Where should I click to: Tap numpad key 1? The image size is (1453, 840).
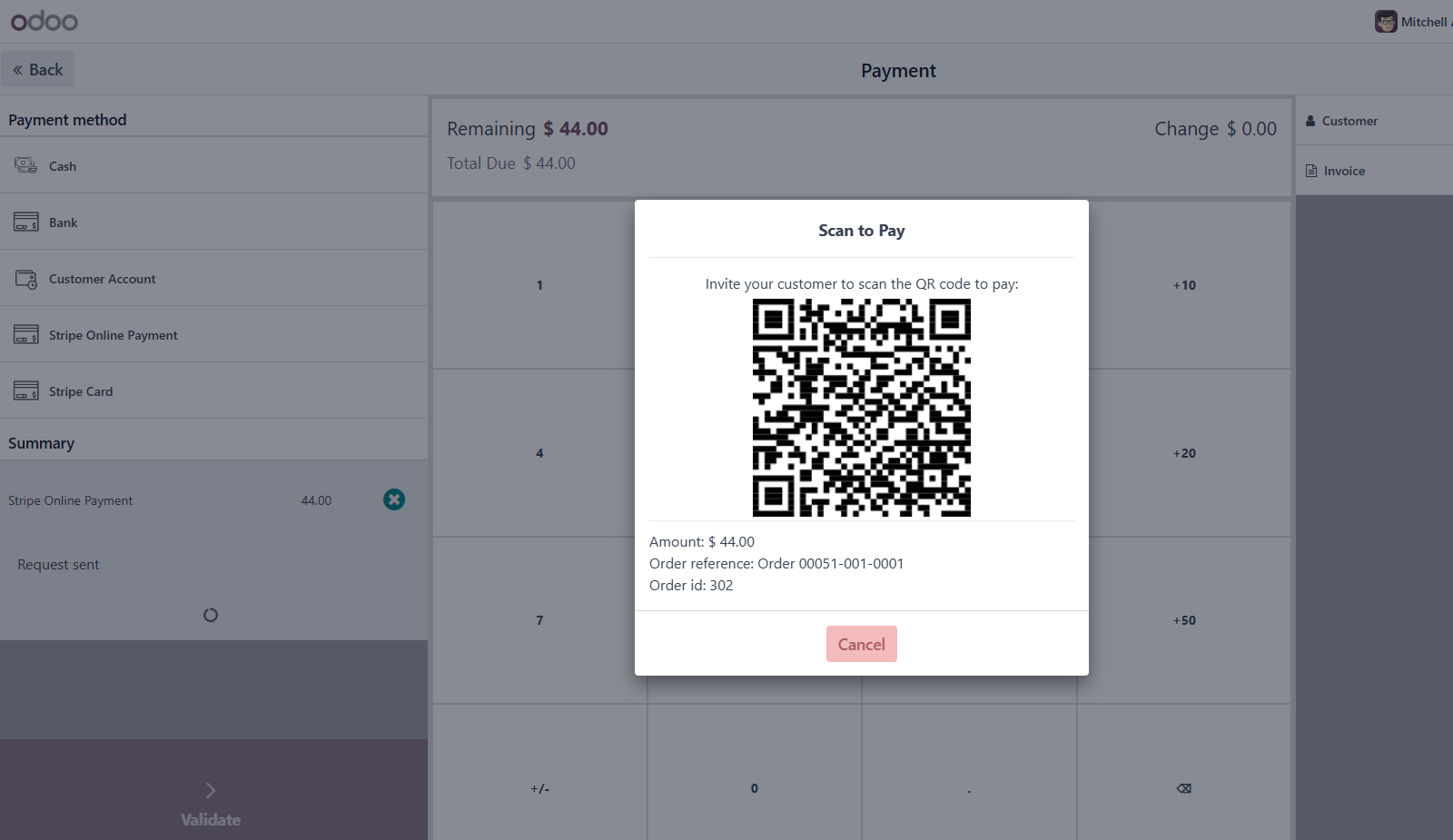coord(539,285)
